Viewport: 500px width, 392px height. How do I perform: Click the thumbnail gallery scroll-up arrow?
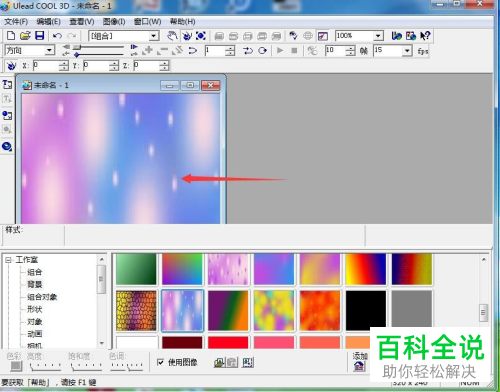point(484,259)
